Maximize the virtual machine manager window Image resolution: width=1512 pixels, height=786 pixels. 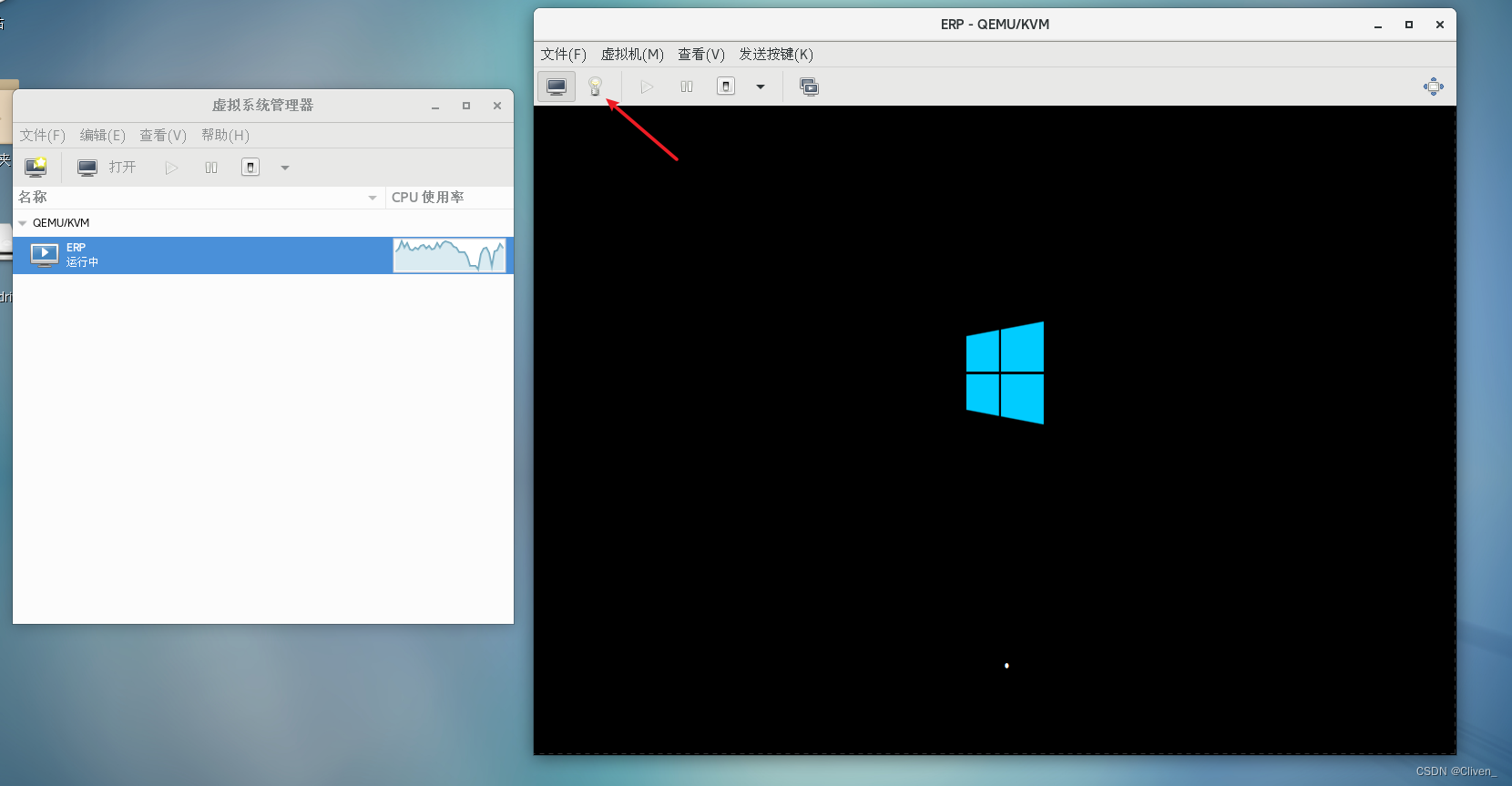click(466, 106)
